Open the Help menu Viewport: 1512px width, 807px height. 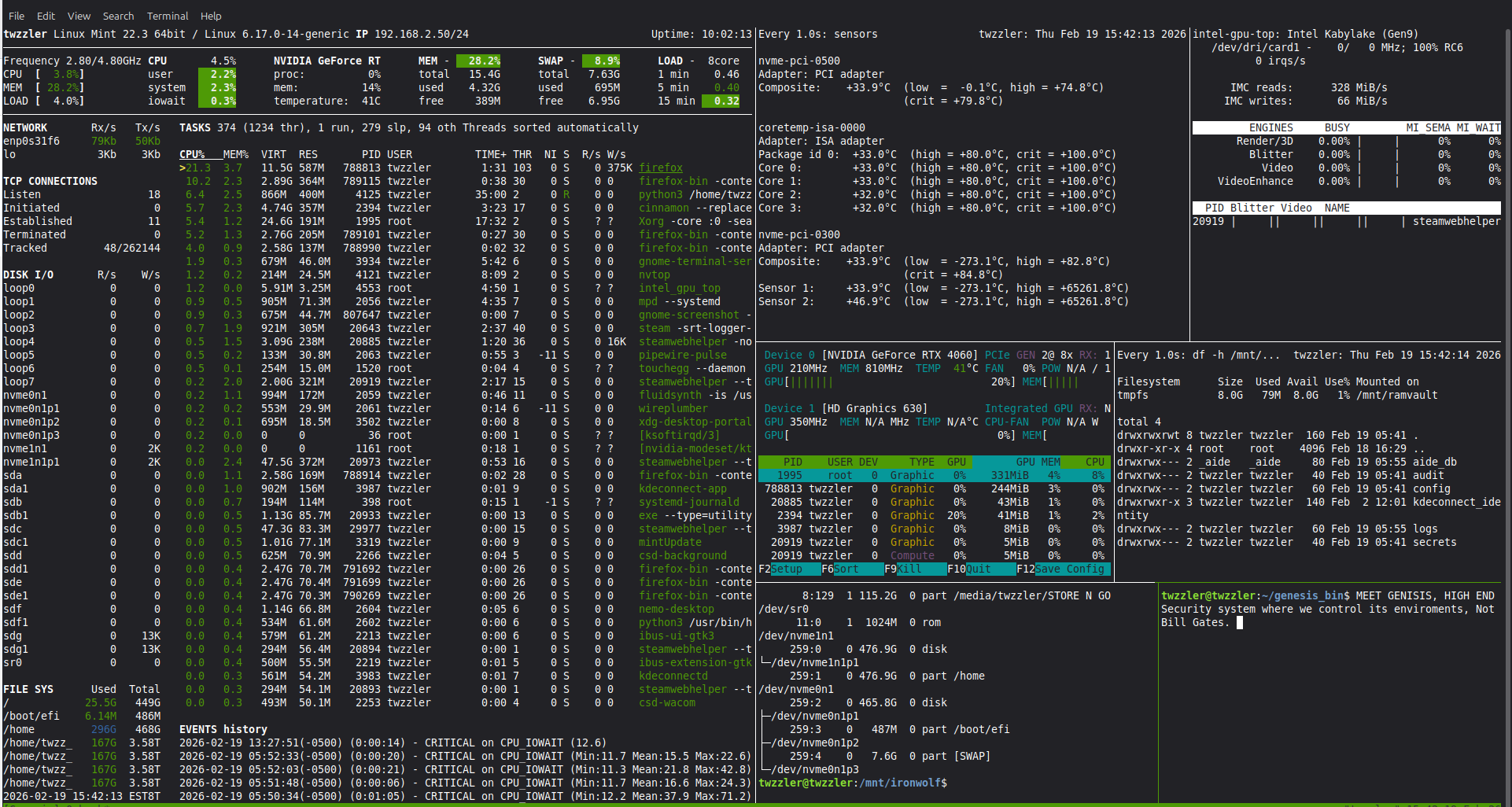pos(211,16)
